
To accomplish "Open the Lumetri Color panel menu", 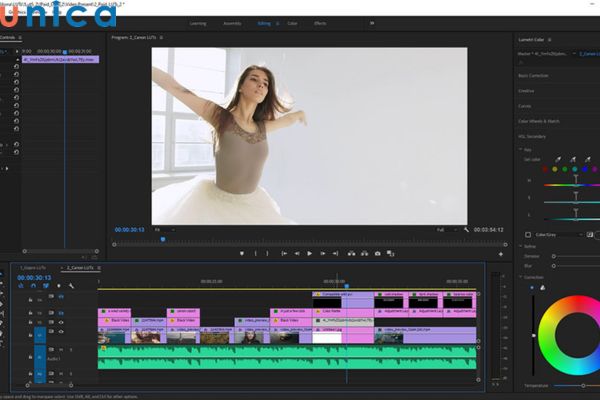I will [x=549, y=40].
